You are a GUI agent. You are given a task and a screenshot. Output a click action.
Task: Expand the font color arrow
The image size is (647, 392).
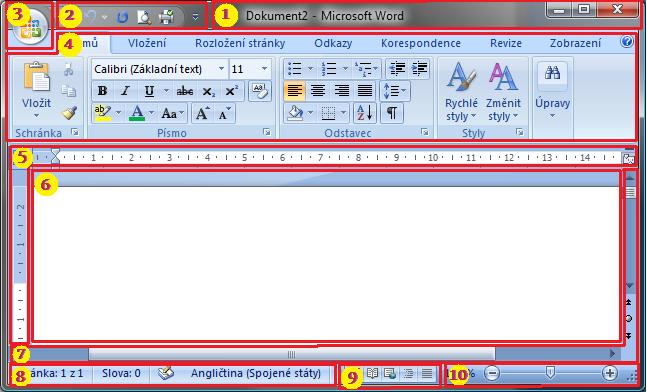(x=151, y=113)
